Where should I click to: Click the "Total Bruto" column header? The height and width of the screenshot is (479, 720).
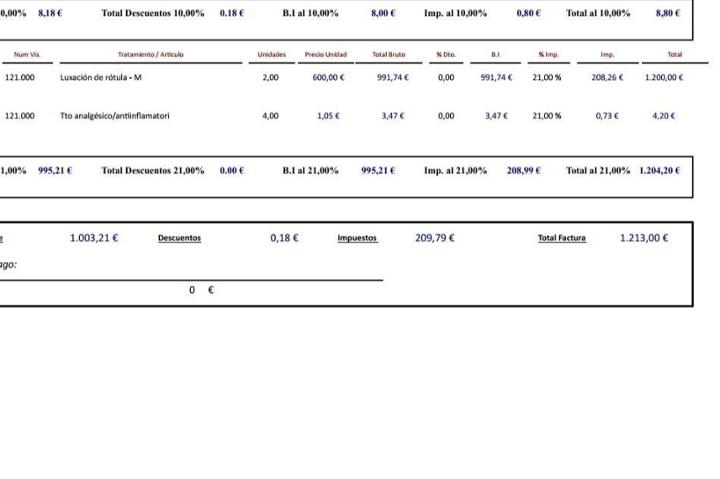(x=388, y=54)
